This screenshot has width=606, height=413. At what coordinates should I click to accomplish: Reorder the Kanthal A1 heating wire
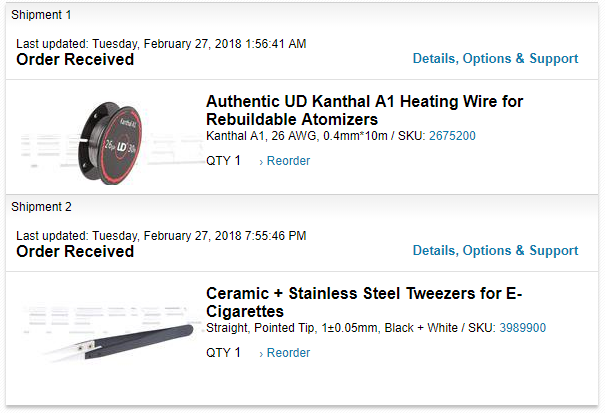point(285,161)
